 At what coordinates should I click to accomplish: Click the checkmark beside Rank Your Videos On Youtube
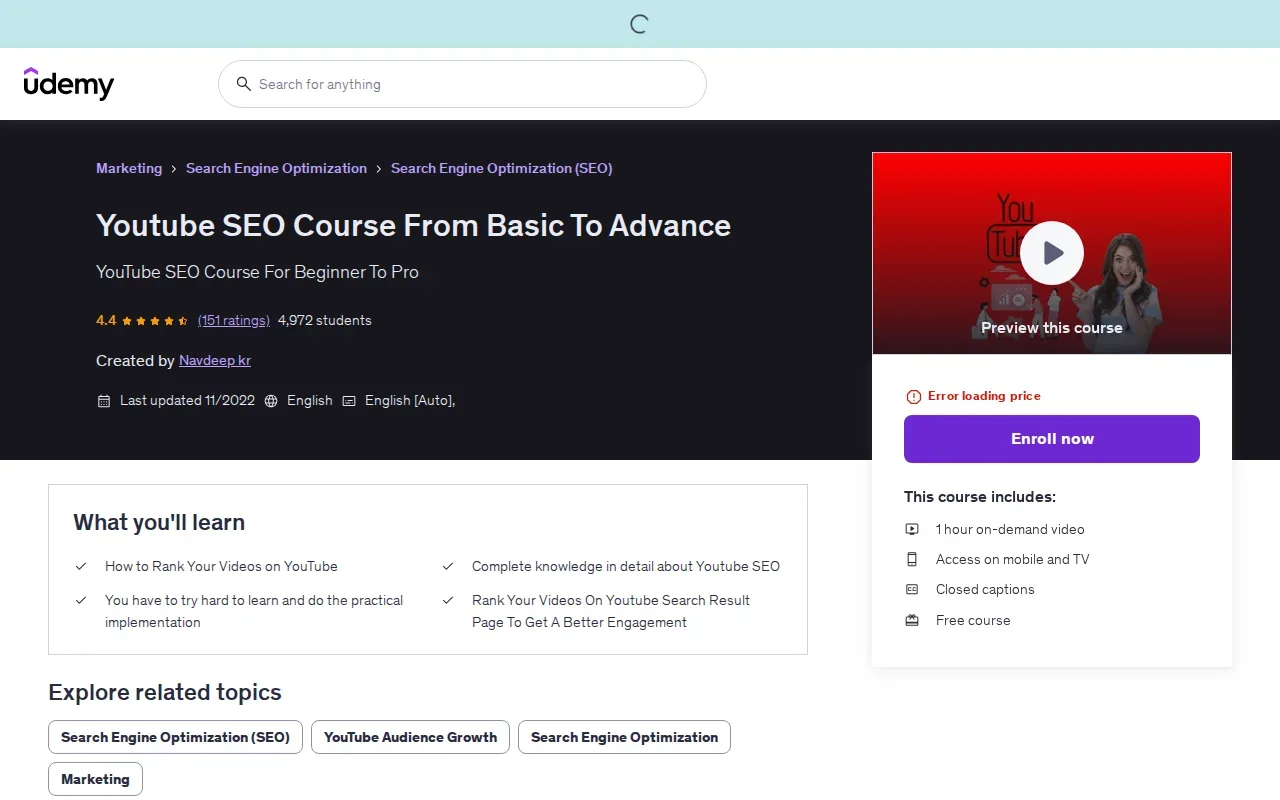pos(448,600)
